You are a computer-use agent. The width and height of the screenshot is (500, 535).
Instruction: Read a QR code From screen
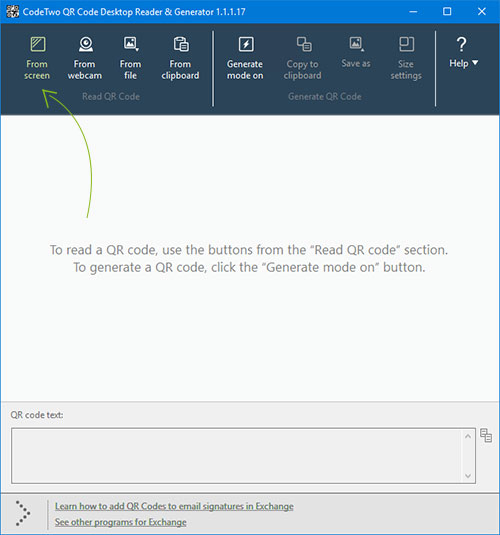pos(37,58)
